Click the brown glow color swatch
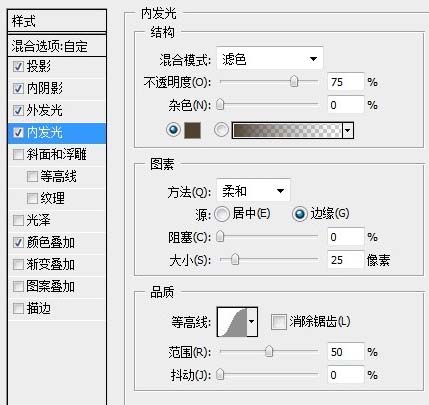Screen dimensions: 429x405 click(193, 130)
